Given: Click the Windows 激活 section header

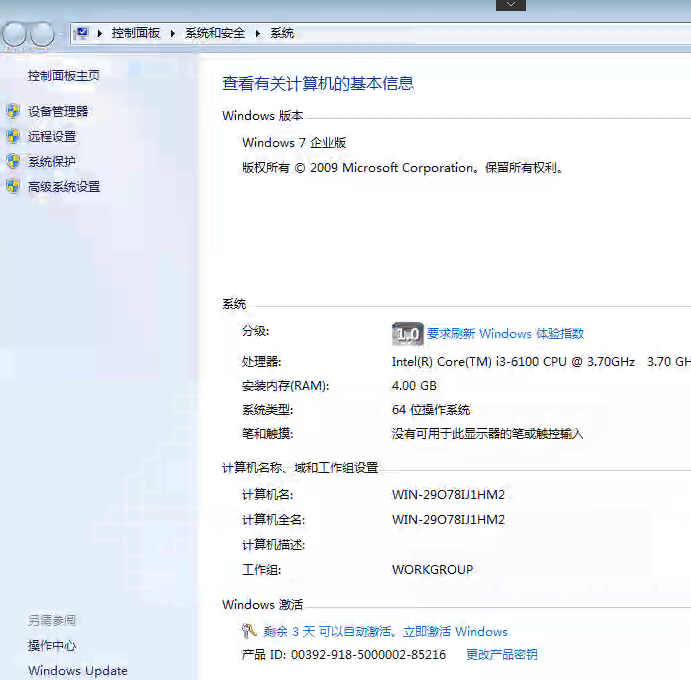Looking at the screenshot, I should [263, 605].
